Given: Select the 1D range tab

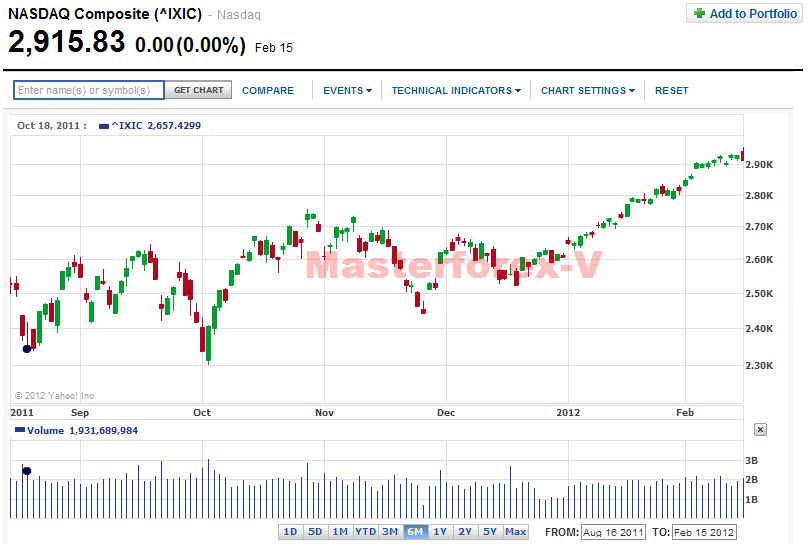Looking at the screenshot, I should tap(291, 532).
